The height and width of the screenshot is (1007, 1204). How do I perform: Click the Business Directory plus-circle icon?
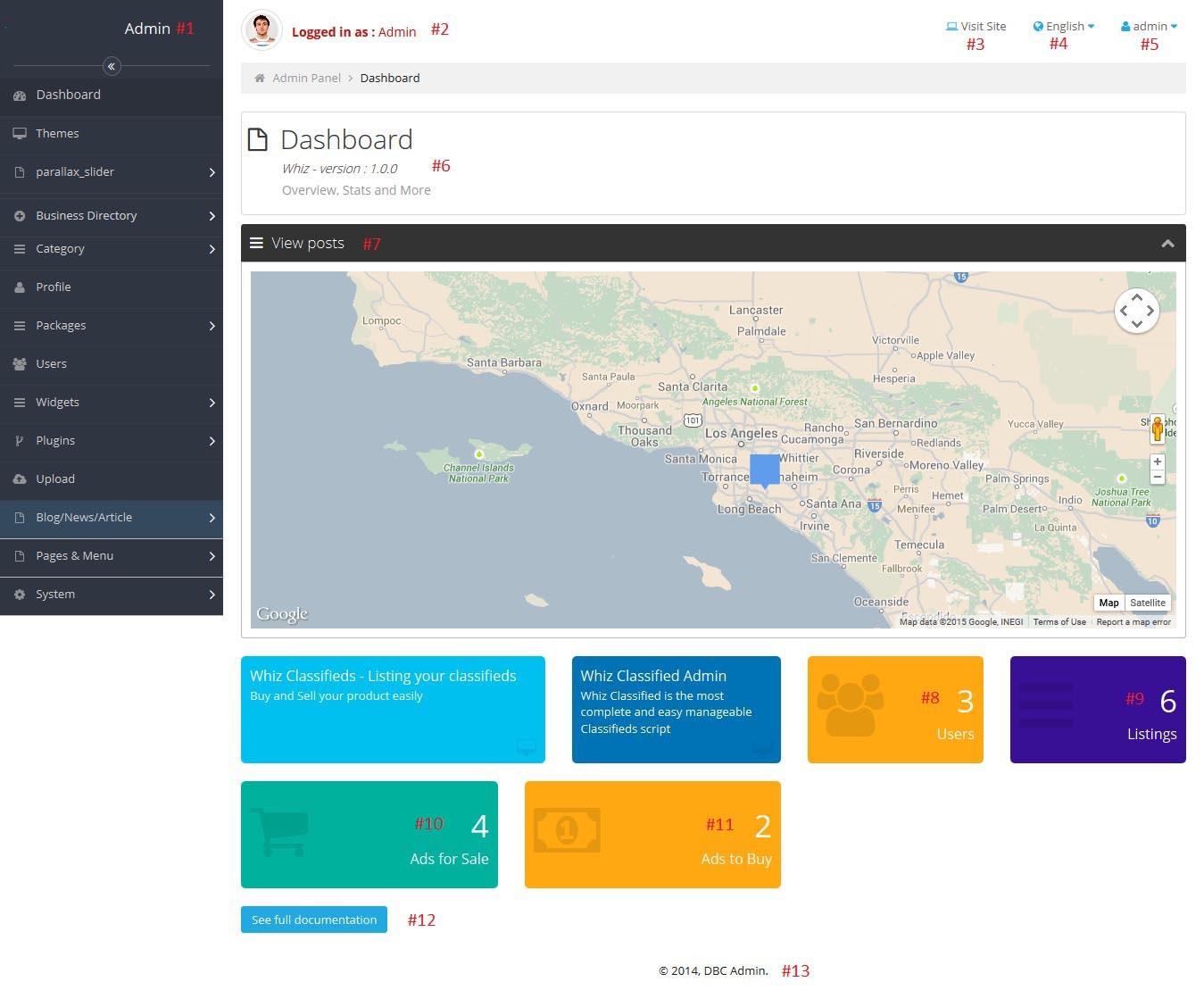tap(20, 216)
